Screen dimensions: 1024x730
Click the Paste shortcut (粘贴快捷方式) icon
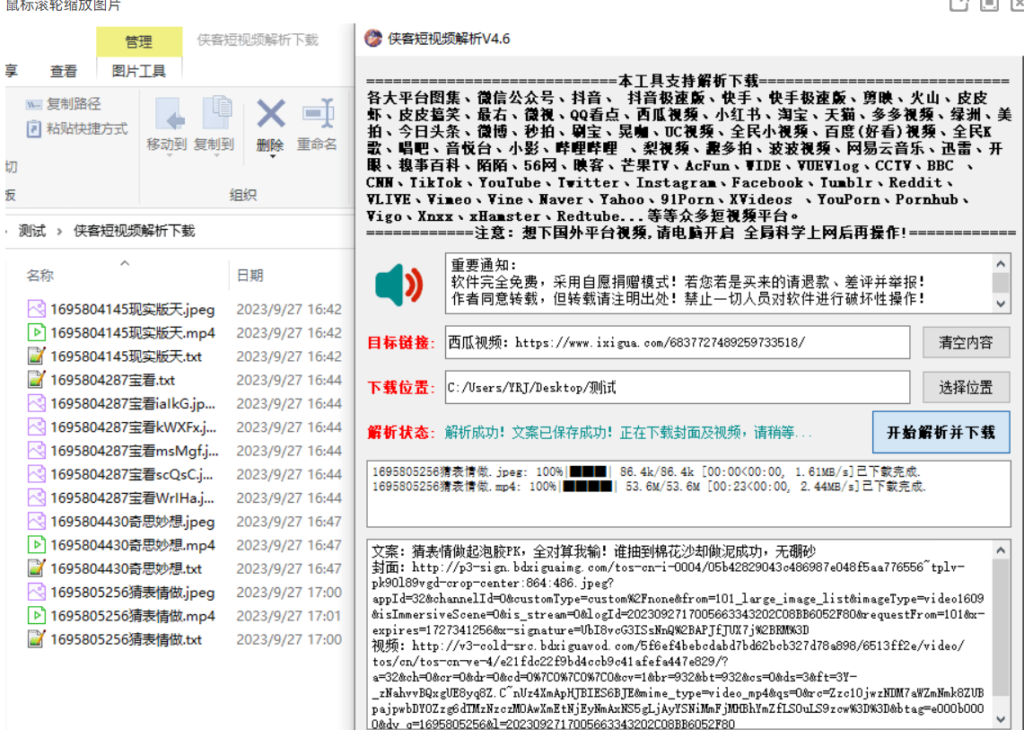click(35, 129)
